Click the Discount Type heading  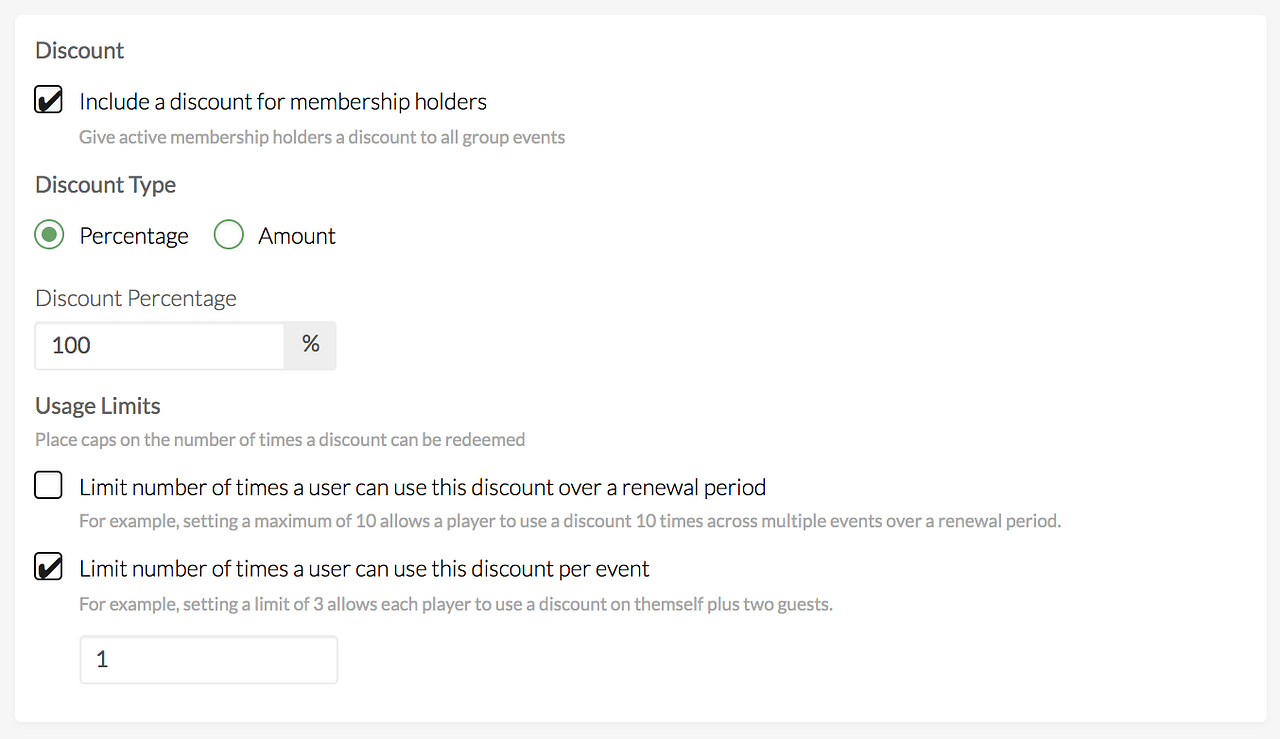pyautogui.click(x=105, y=185)
